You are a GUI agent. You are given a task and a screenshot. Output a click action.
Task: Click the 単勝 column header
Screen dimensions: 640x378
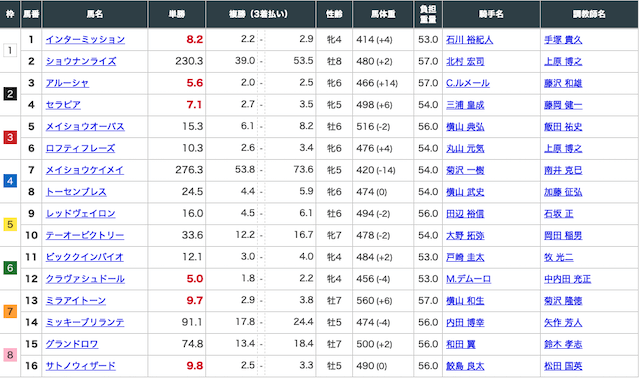(177, 14)
